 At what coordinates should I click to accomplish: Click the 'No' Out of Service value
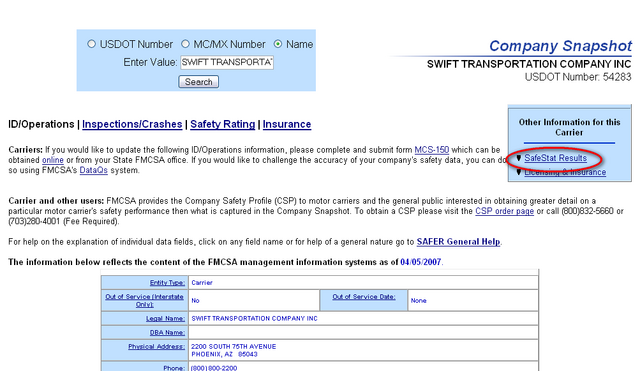[195, 300]
